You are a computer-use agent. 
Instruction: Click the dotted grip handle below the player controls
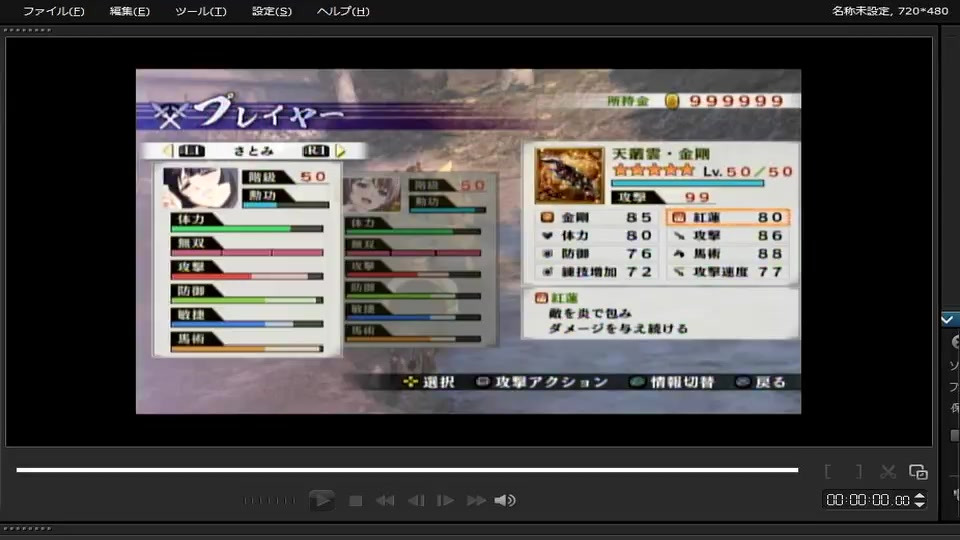pyautogui.click(x=28, y=528)
